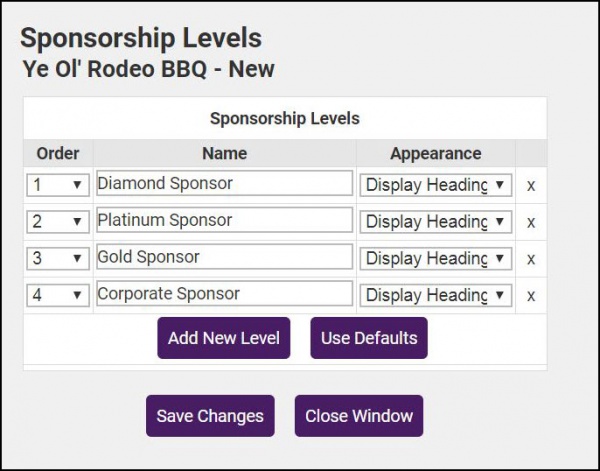Click the Close Window button
The image size is (600, 471).
pyautogui.click(x=359, y=416)
